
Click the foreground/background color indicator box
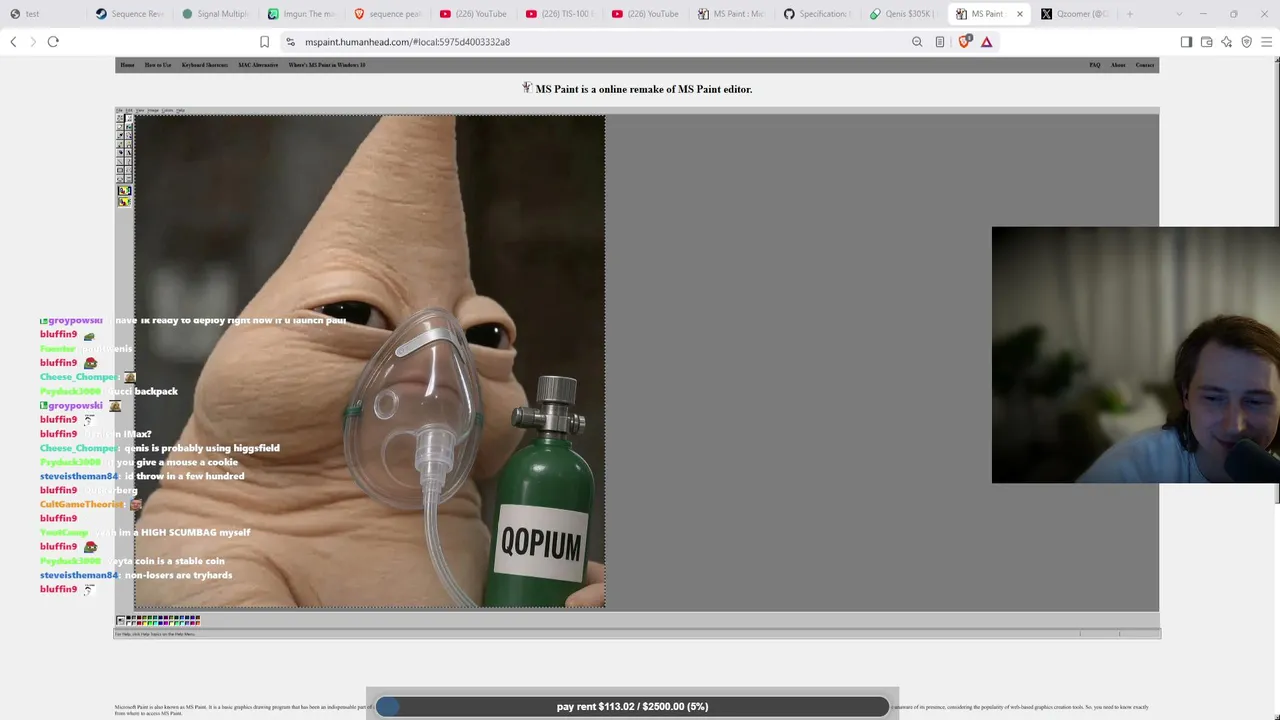pyautogui.click(x=120, y=620)
